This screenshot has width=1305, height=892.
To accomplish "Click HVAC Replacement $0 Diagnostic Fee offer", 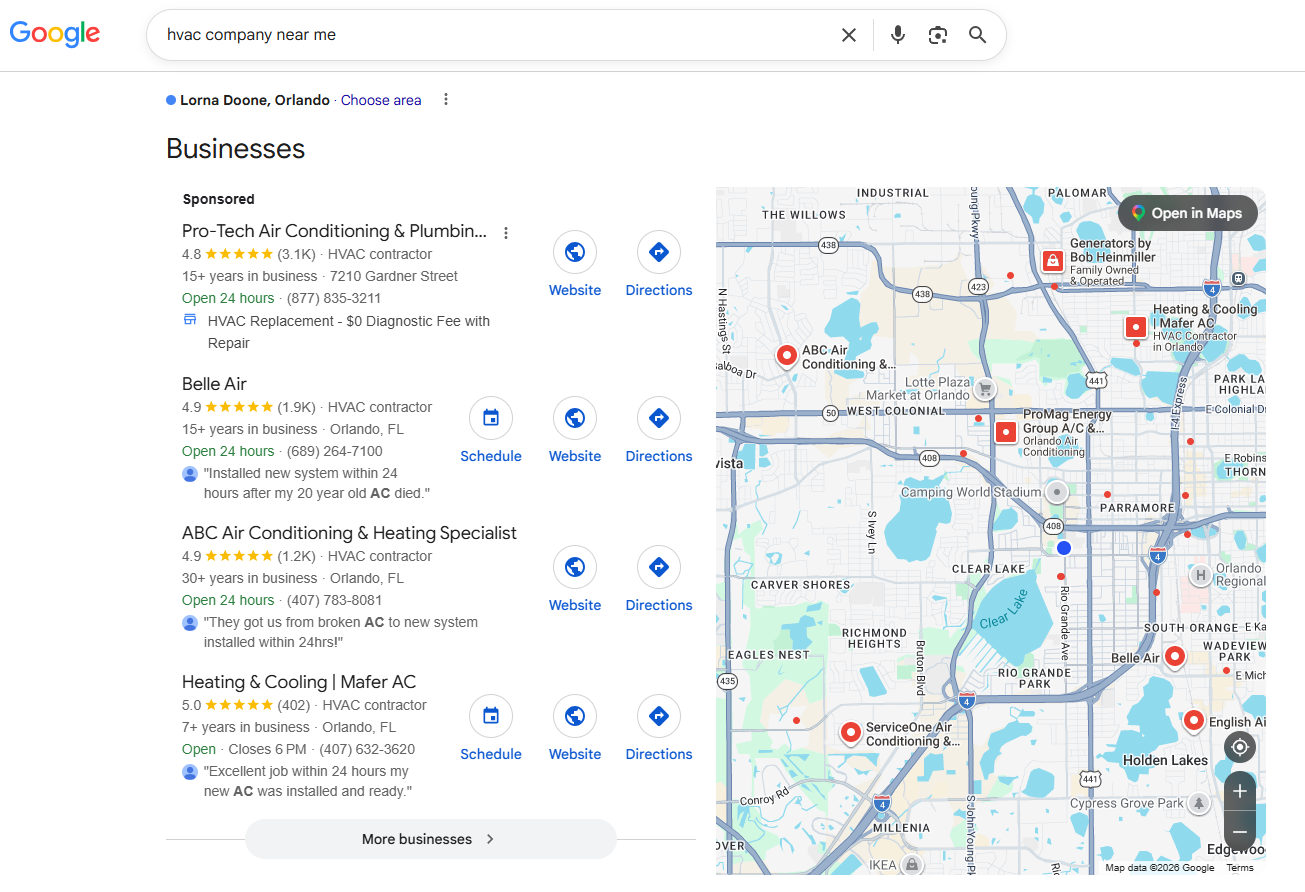I will click(349, 332).
